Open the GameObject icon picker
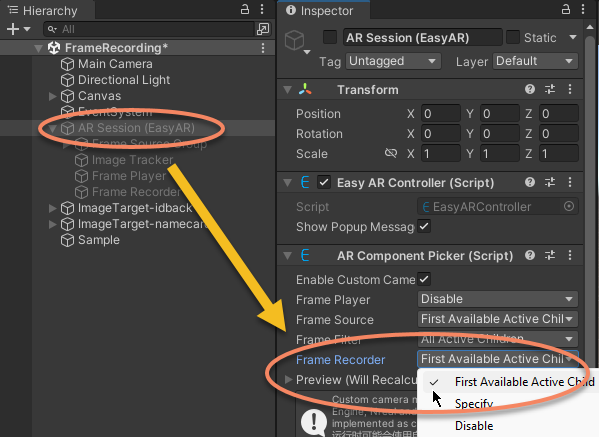The height and width of the screenshot is (437, 599). pyautogui.click(x=298, y=41)
